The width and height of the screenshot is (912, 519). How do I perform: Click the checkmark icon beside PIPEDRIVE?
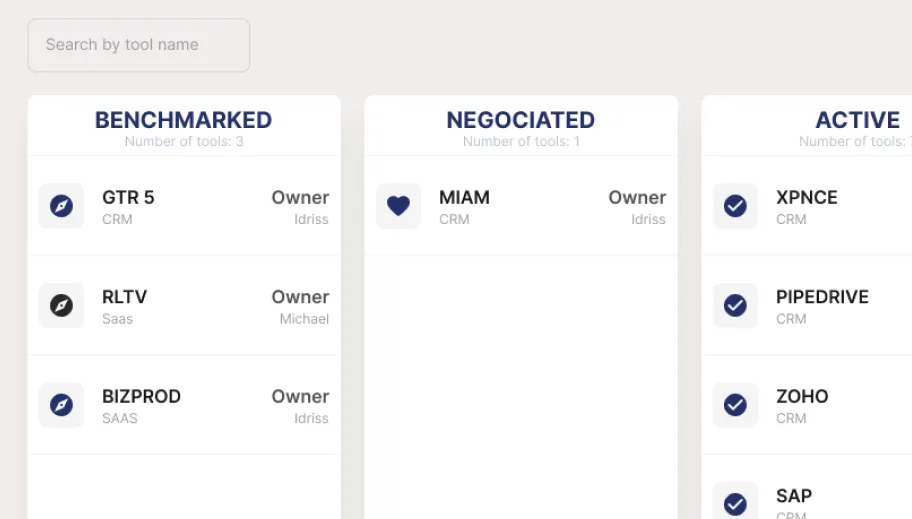click(x=735, y=305)
